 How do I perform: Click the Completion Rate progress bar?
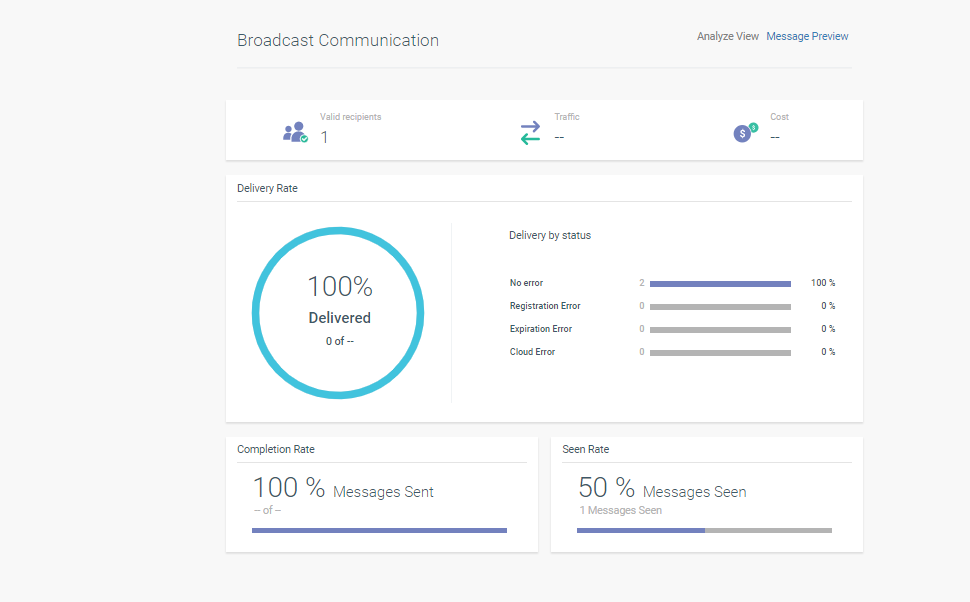point(379,530)
